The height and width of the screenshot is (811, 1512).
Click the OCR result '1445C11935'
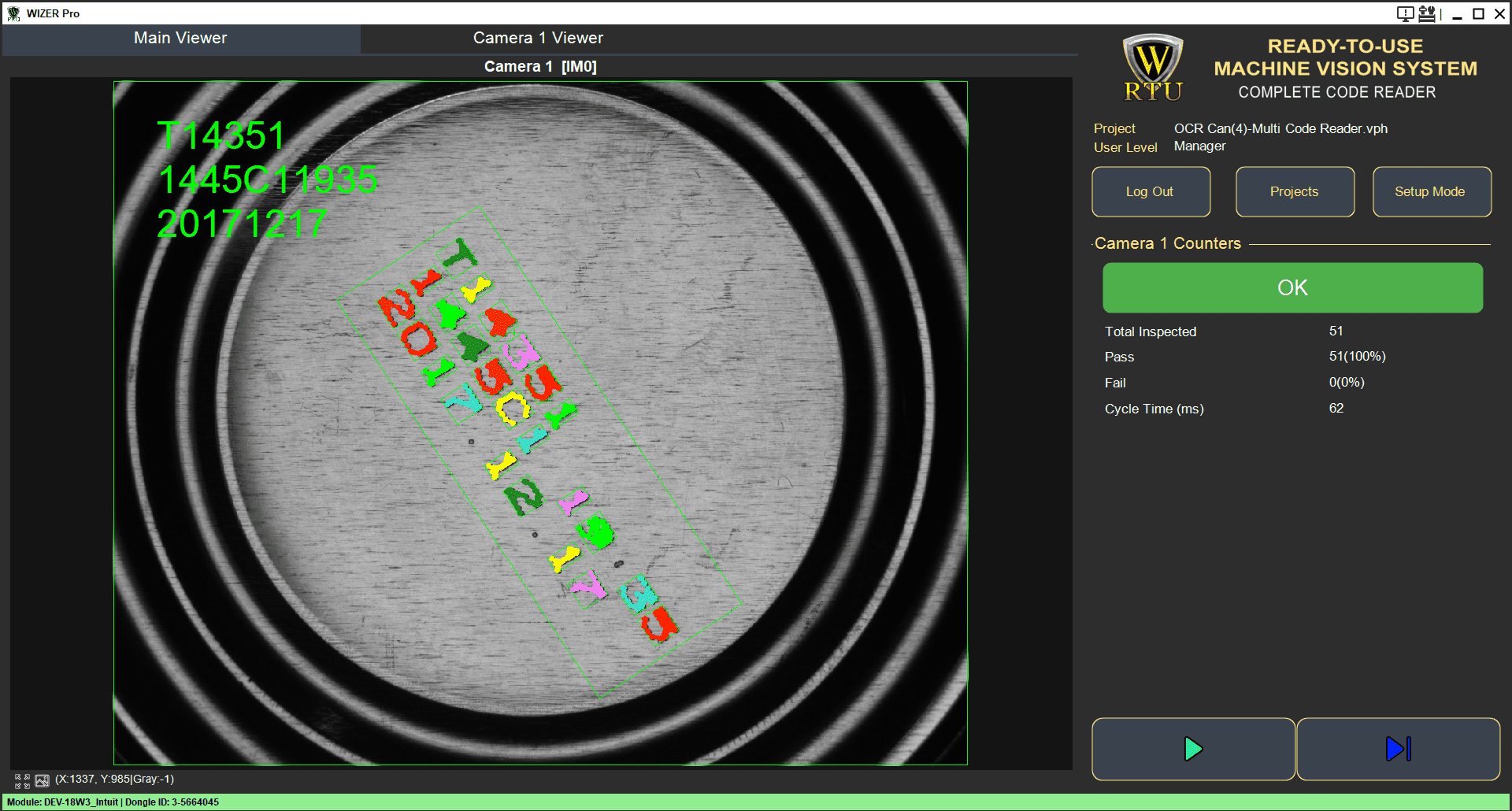268,180
